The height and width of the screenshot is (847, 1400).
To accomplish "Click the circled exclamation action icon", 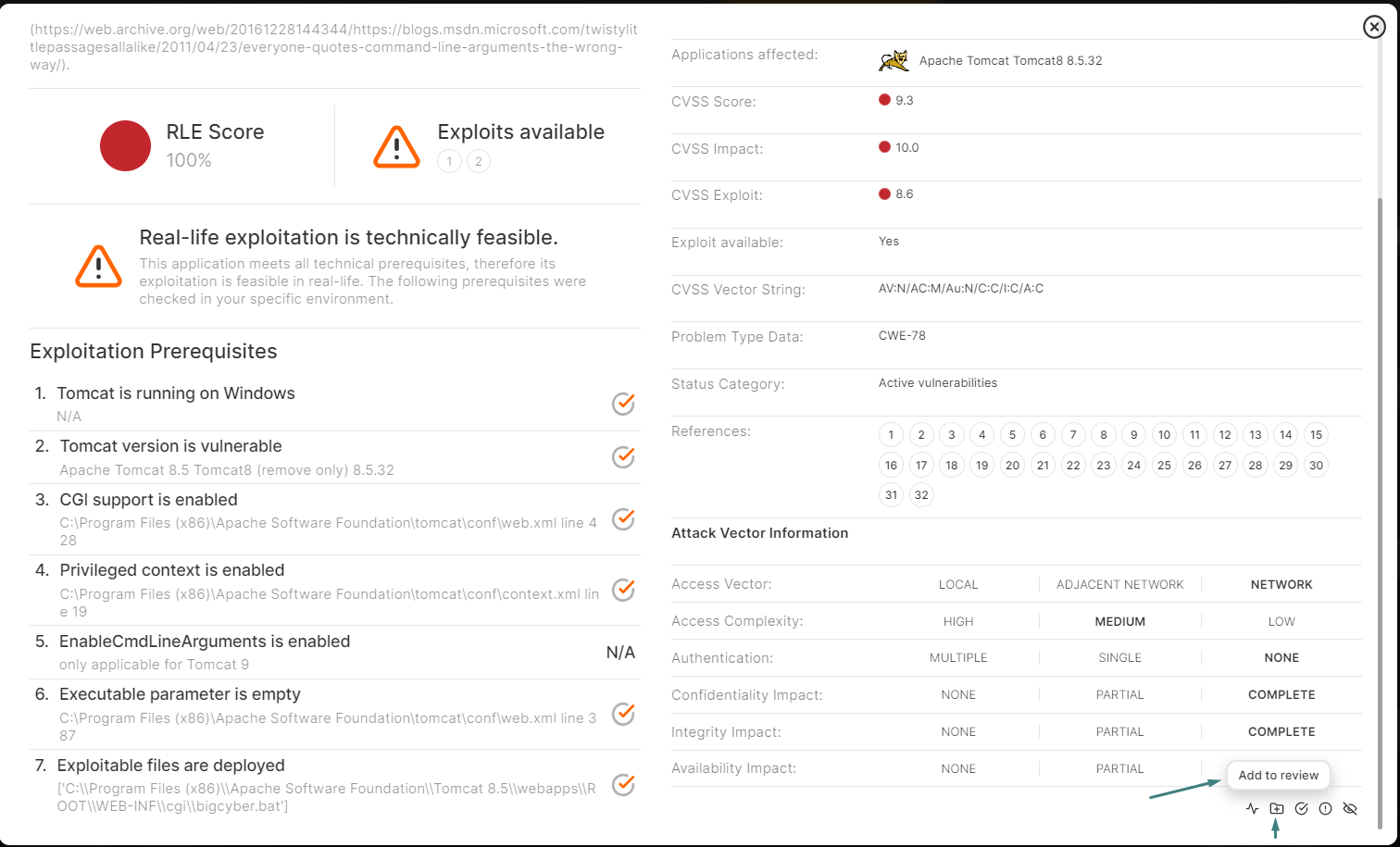I will (x=1325, y=809).
